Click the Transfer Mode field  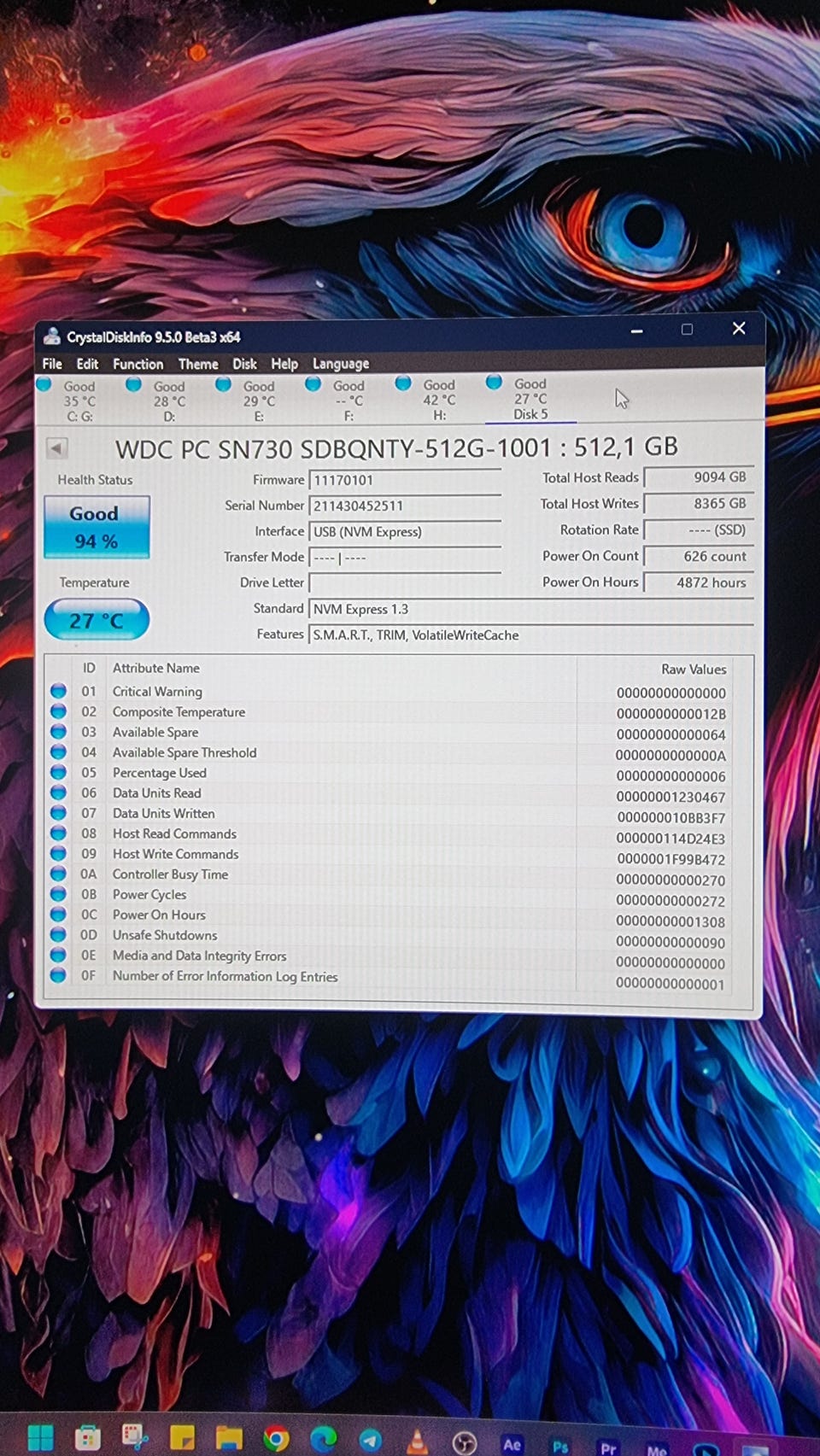tap(405, 558)
